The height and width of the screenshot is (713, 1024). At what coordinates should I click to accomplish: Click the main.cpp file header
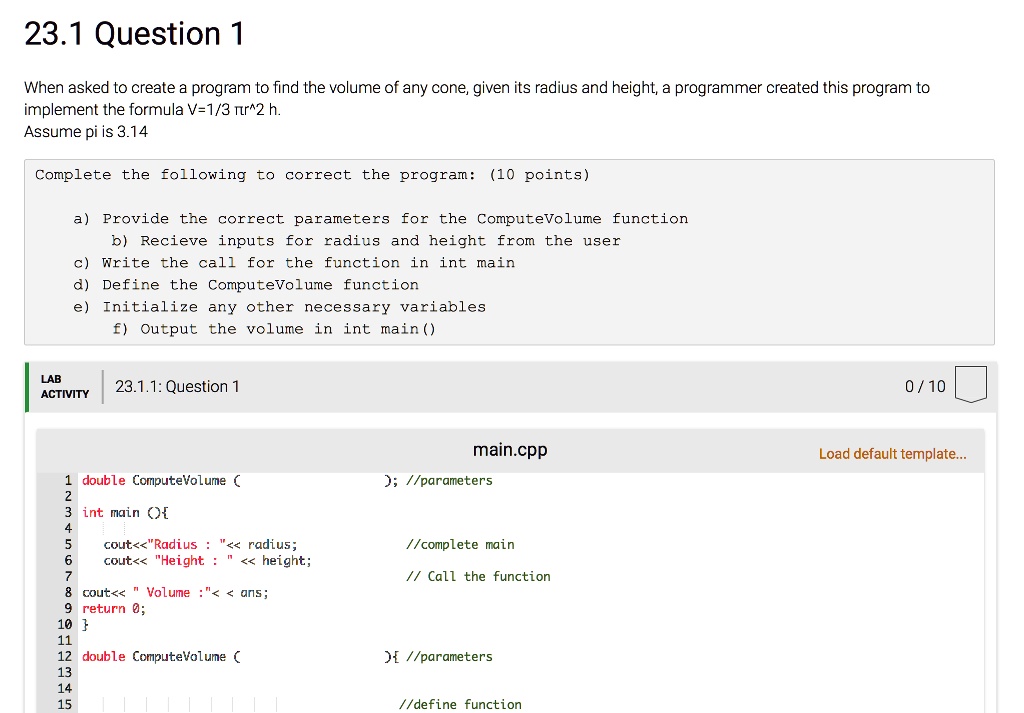click(x=510, y=450)
